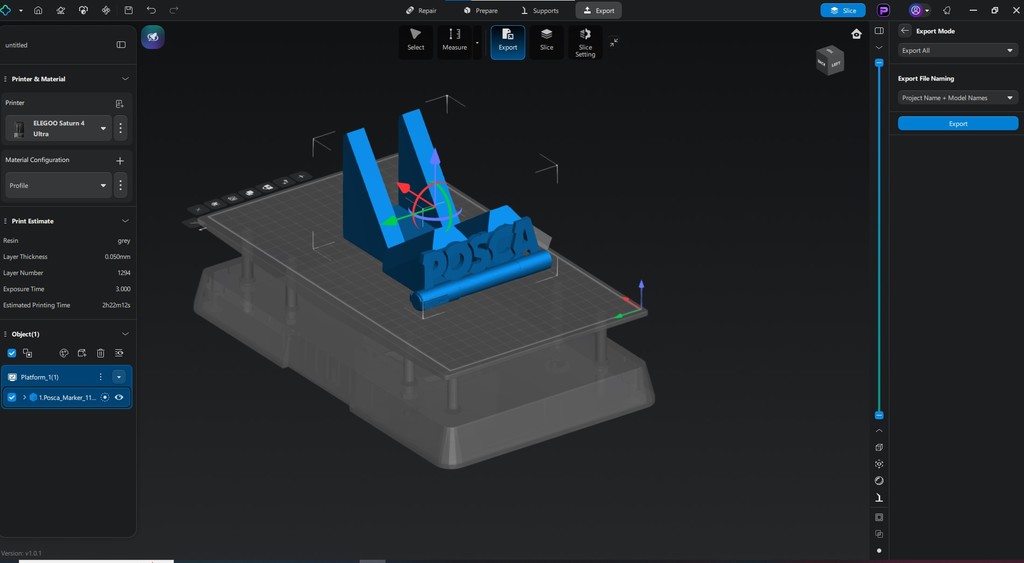Click the blue Export button
Image resolution: width=1024 pixels, height=563 pixels.
957,123
